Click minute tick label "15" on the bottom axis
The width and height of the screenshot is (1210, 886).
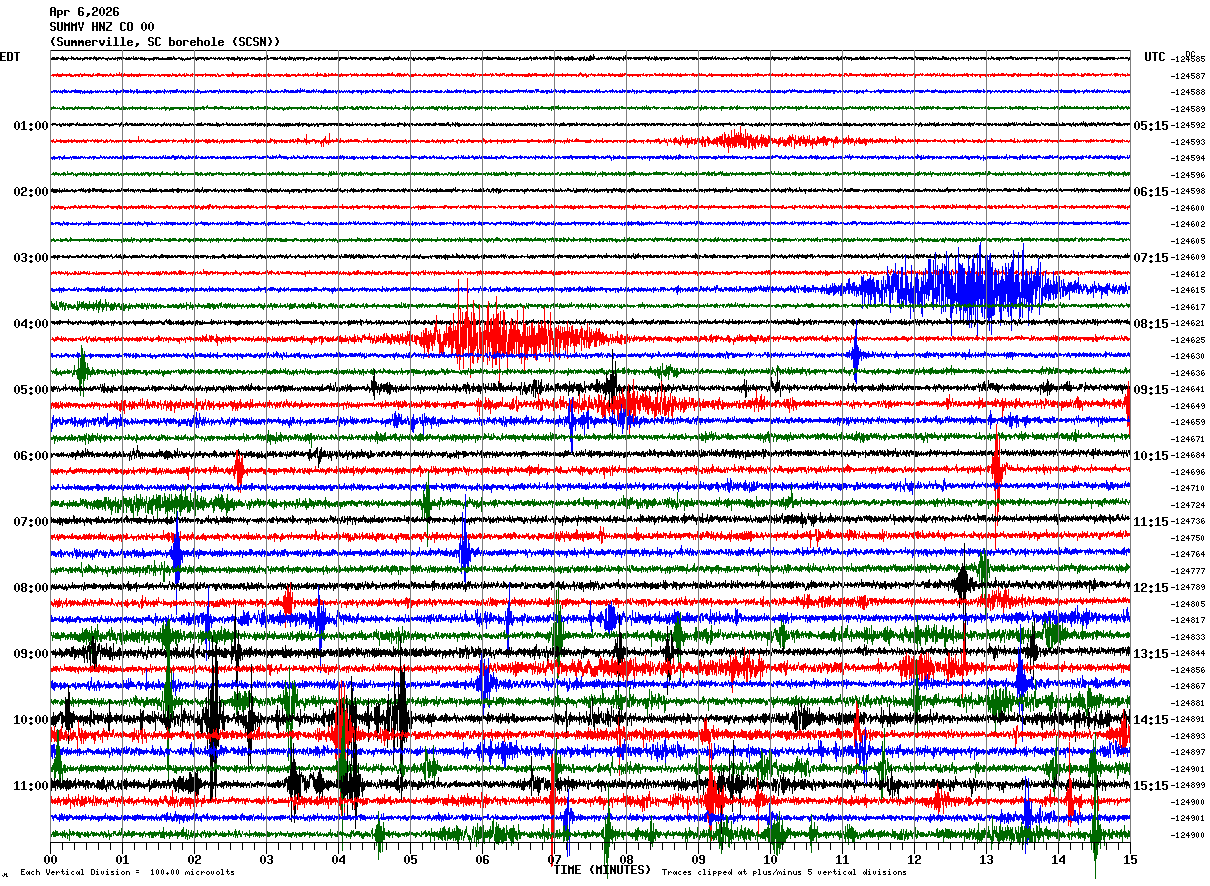tap(1130, 859)
